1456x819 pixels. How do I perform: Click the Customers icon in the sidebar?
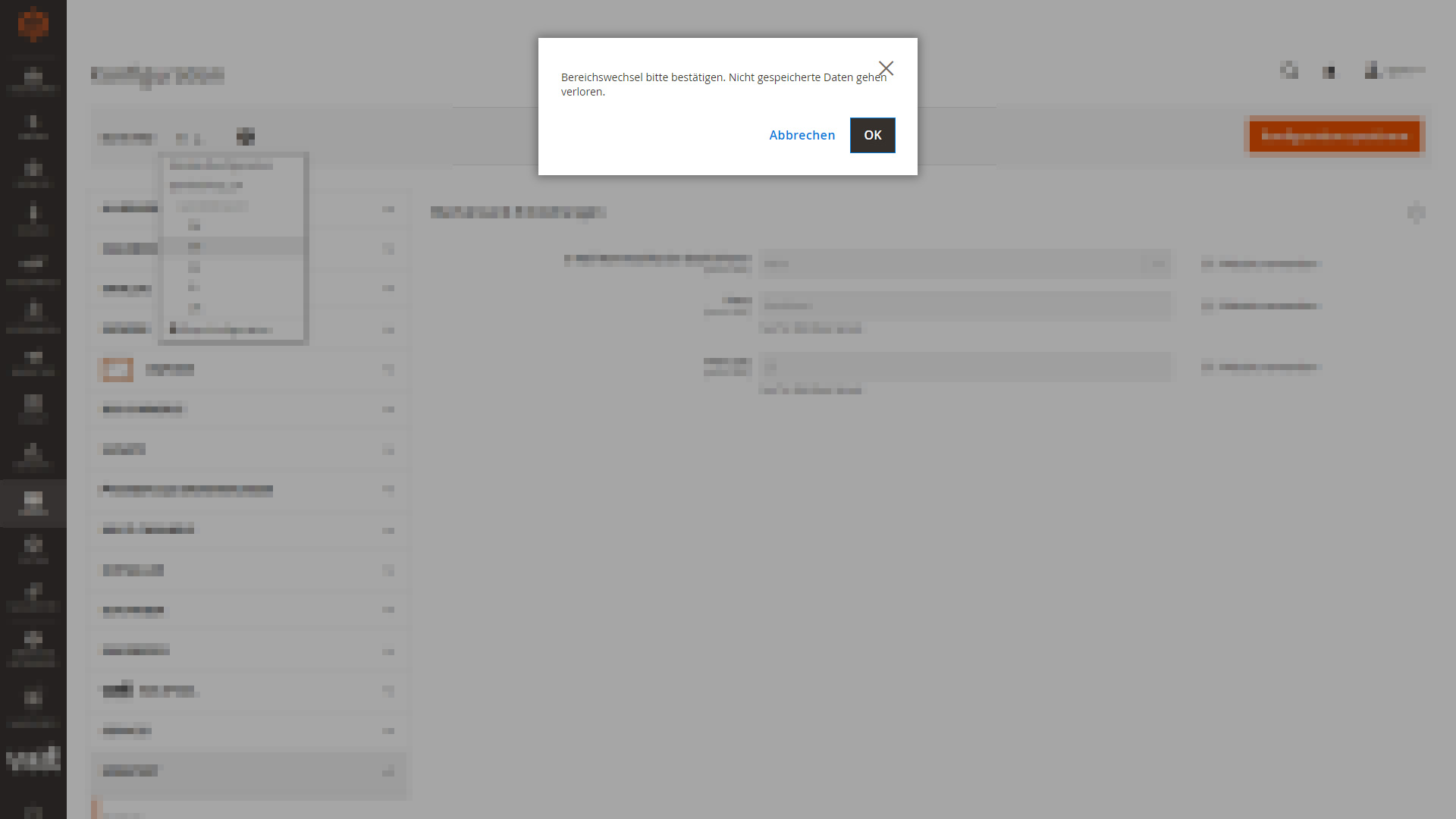coord(33,218)
